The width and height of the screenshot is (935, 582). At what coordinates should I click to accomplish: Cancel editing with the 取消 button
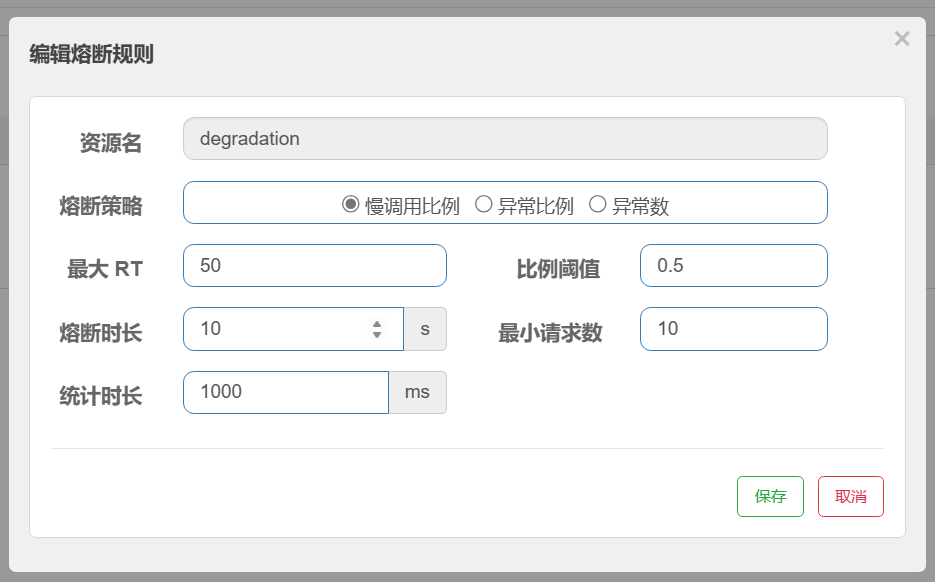click(x=851, y=496)
